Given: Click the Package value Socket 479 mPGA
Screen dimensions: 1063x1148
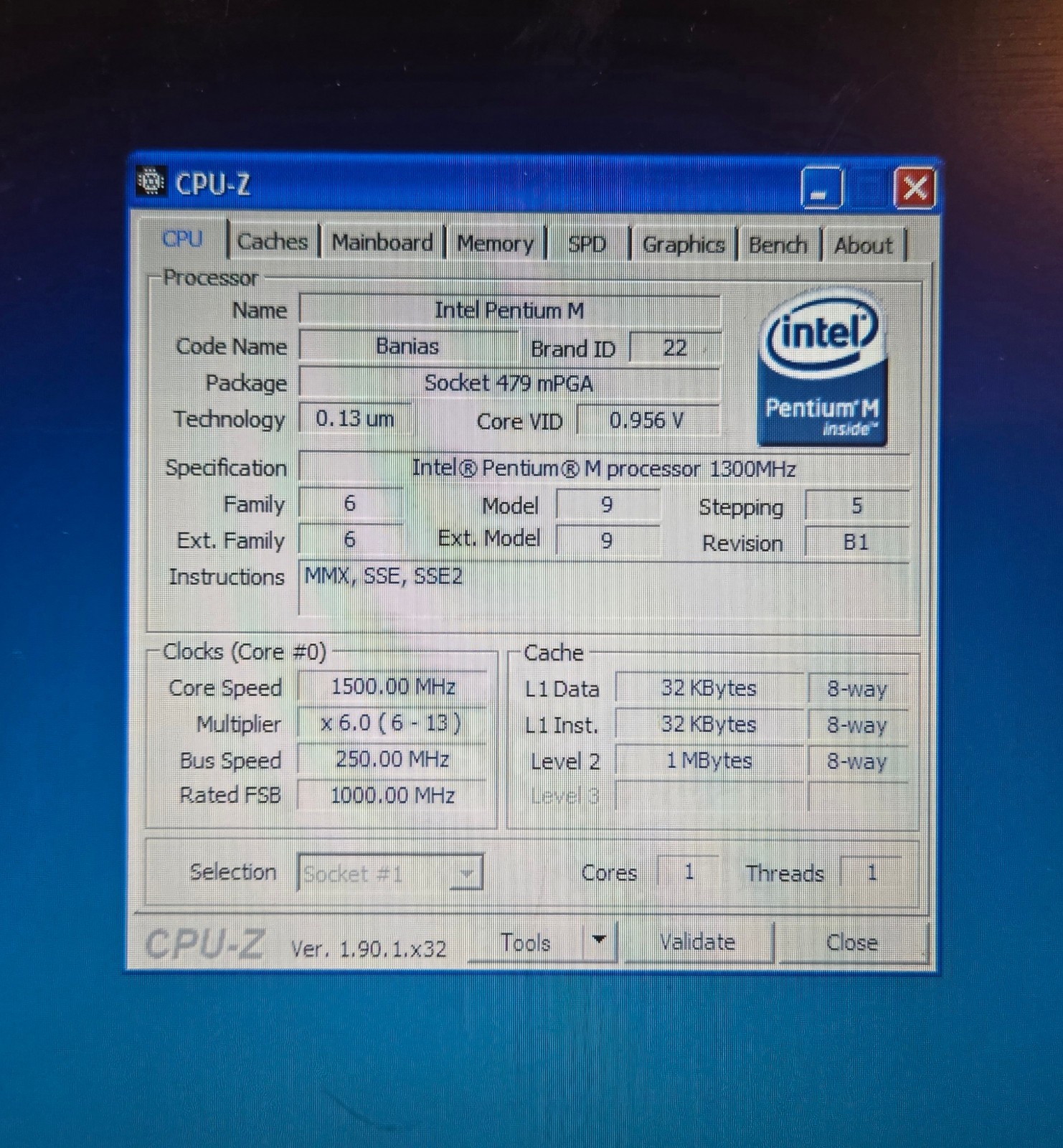Looking at the screenshot, I should tap(509, 383).
